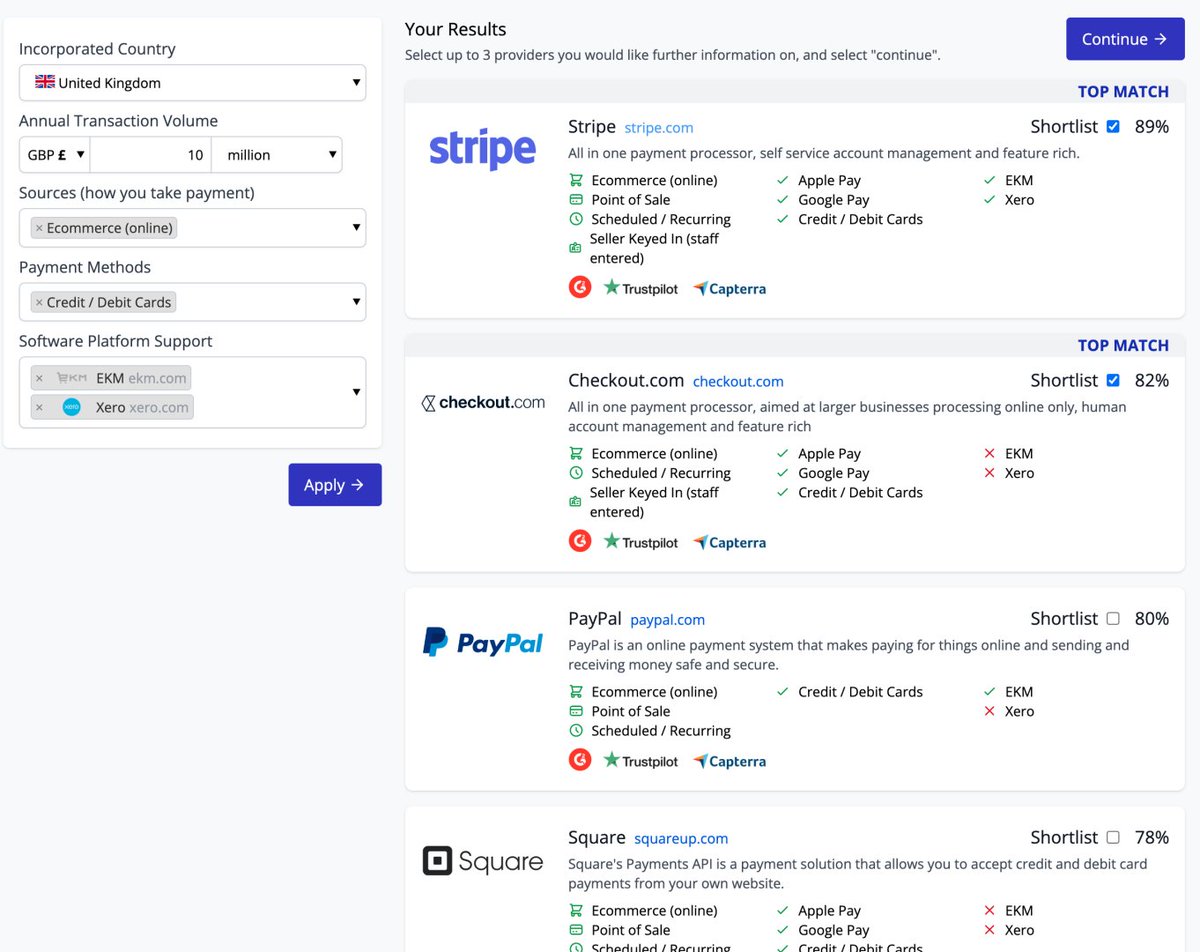The image size is (1200, 952).
Task: Click Stripe's Scheduled / Recurring clock icon
Action: click(576, 219)
